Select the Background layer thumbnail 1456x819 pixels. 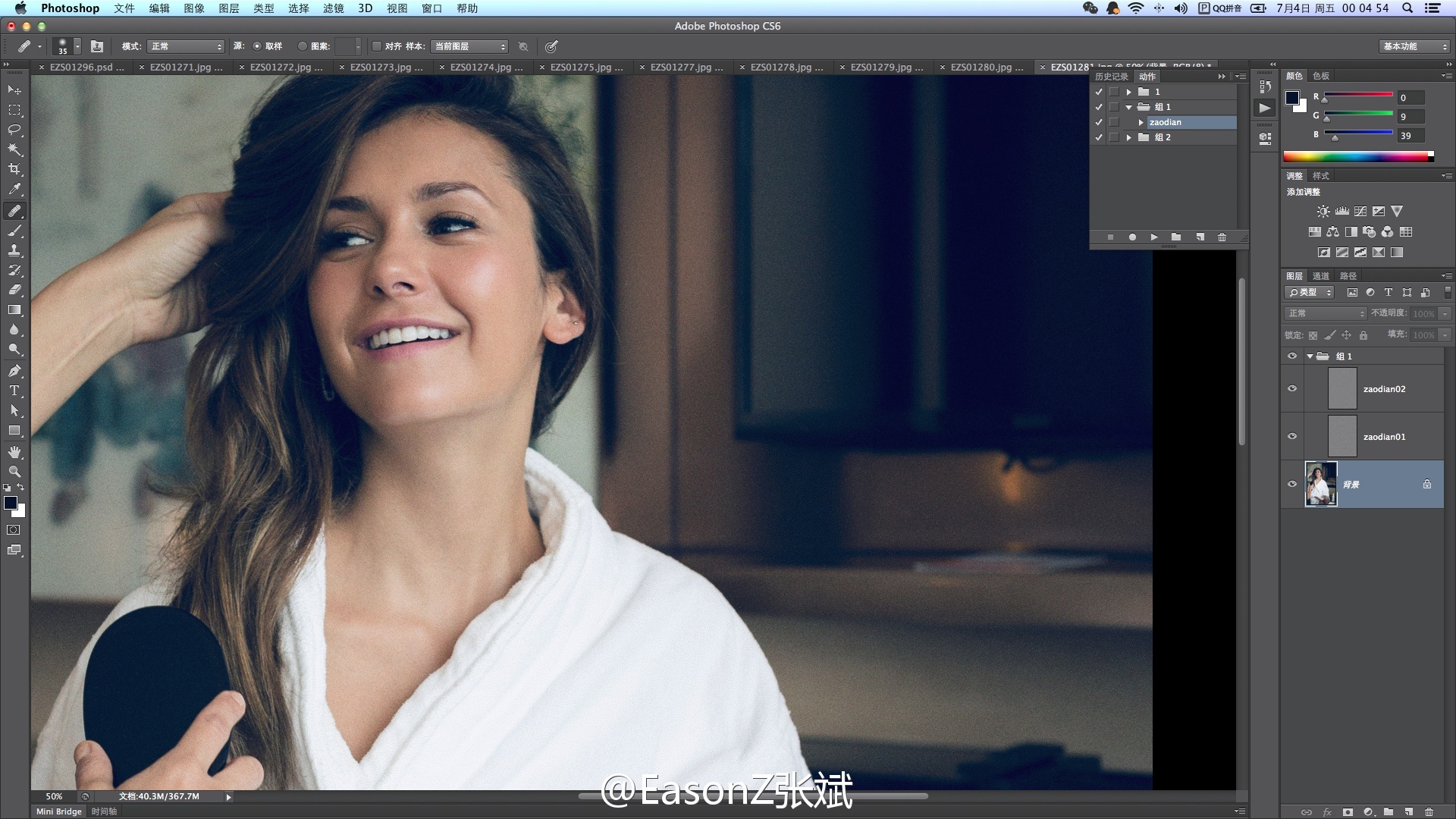tap(1321, 484)
